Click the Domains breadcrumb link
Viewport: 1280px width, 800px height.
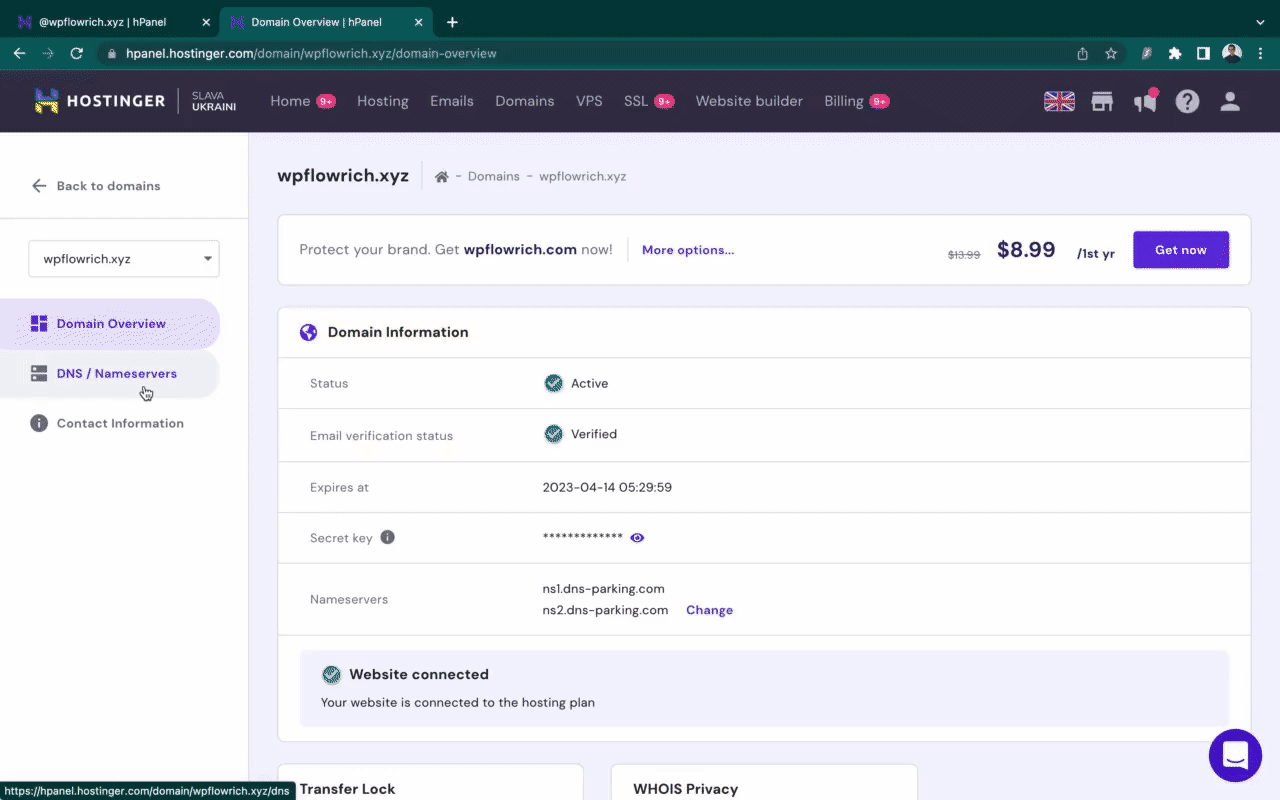click(494, 177)
